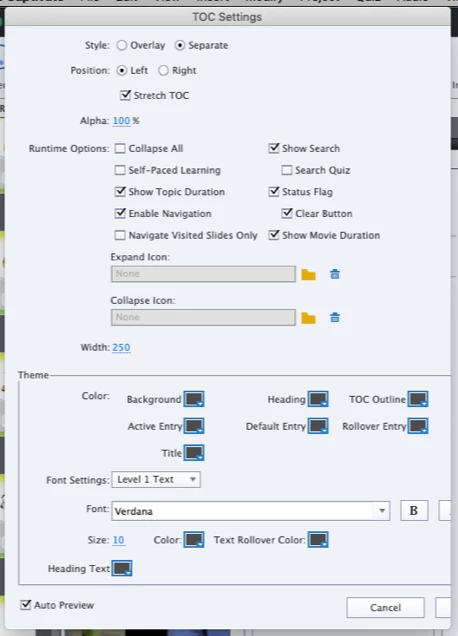The width and height of the screenshot is (458, 636).
Task: Open the Text Rollover Color picker
Action: click(x=318, y=540)
